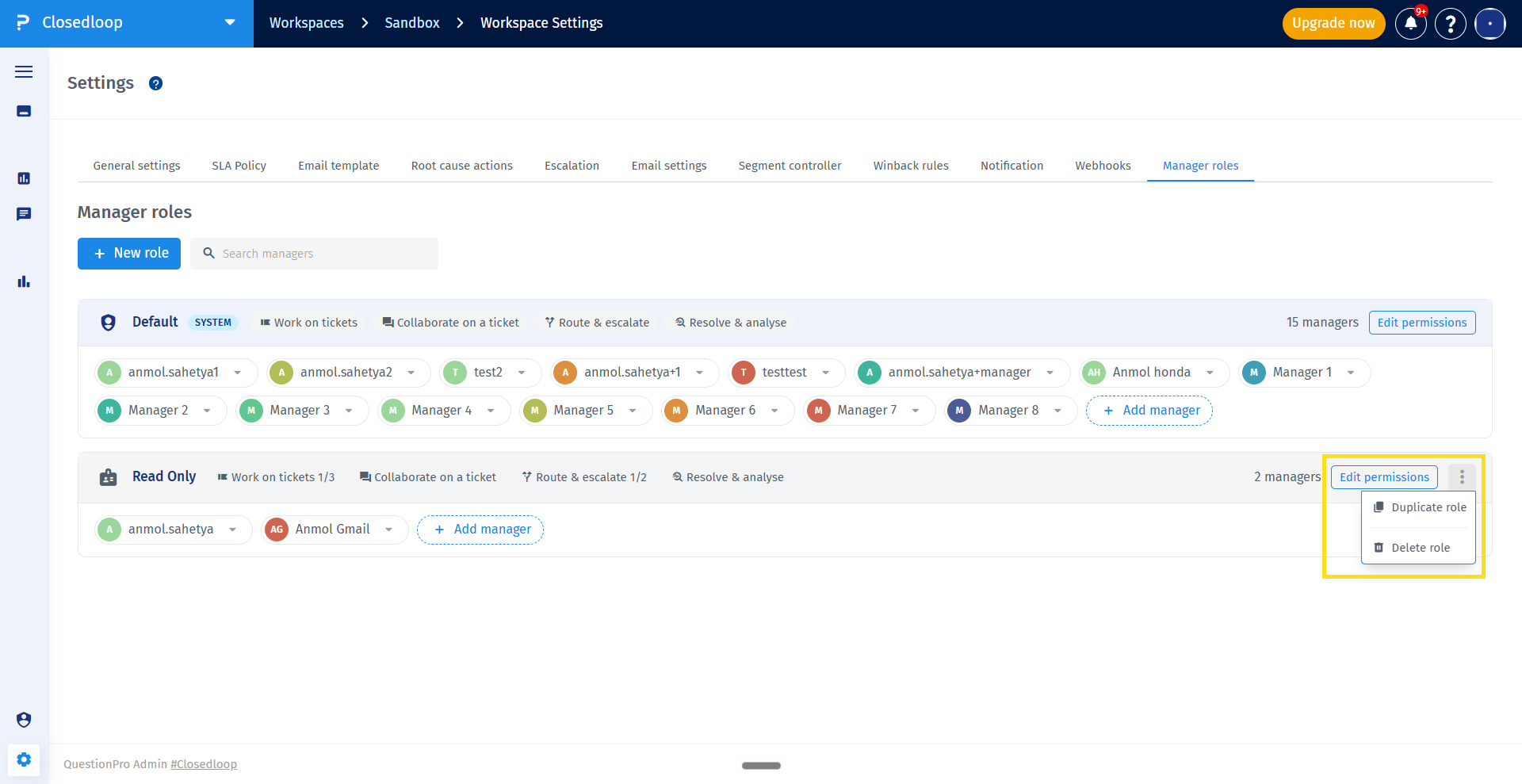The image size is (1522, 784).
Task: Select Duplicate role from menu
Action: (1419, 507)
